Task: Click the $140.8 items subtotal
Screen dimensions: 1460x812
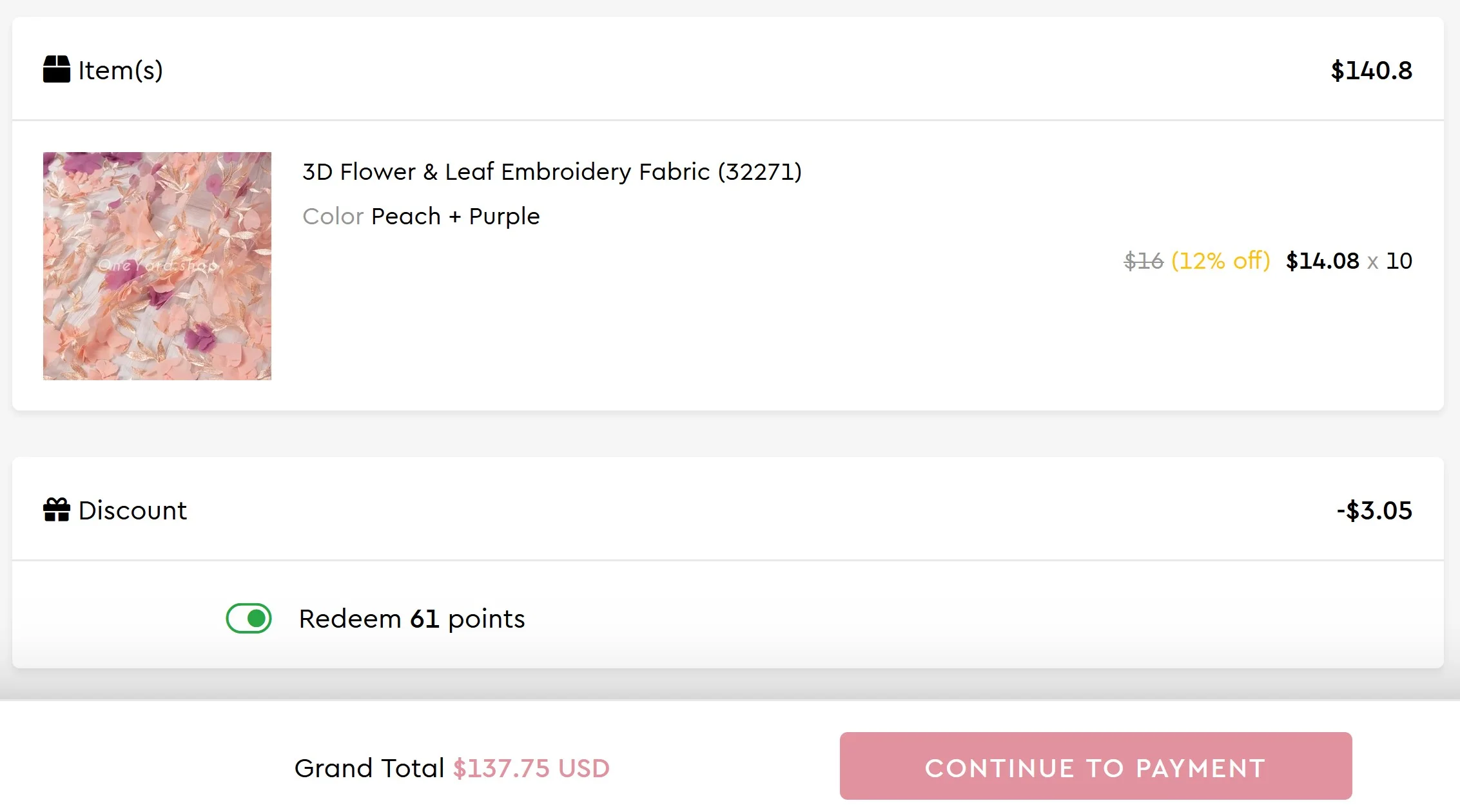Action: click(x=1371, y=70)
